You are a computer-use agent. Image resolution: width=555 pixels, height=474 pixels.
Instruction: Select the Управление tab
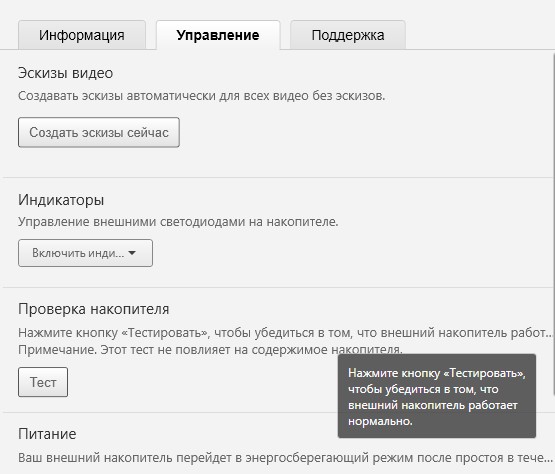click(x=218, y=35)
